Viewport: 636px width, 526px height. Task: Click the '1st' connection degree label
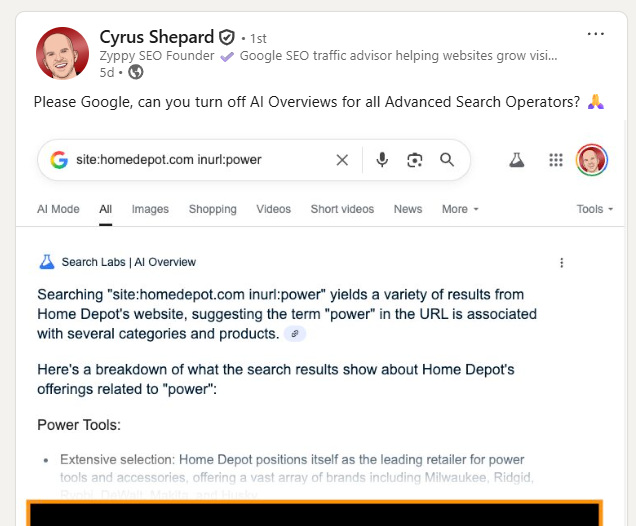point(258,39)
